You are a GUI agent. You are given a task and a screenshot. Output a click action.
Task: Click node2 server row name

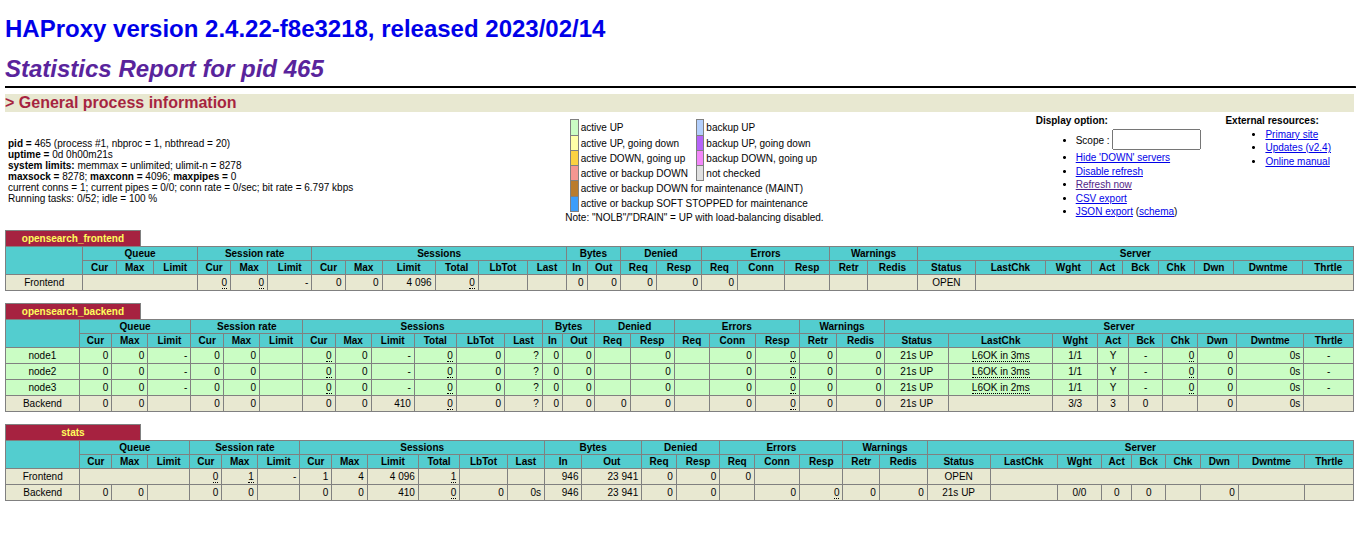(x=42, y=371)
